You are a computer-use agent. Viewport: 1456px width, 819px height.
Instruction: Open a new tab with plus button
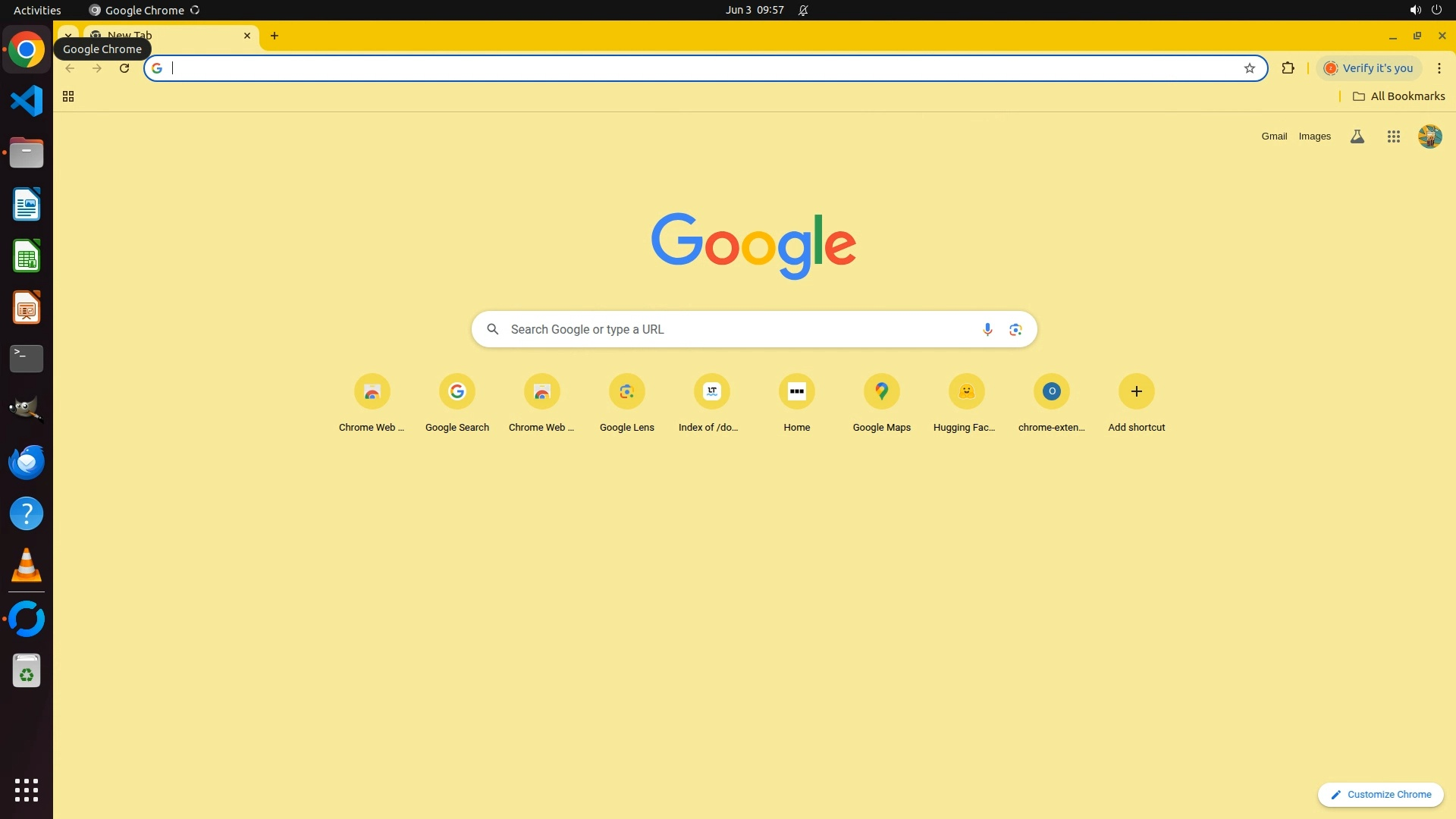click(x=275, y=36)
